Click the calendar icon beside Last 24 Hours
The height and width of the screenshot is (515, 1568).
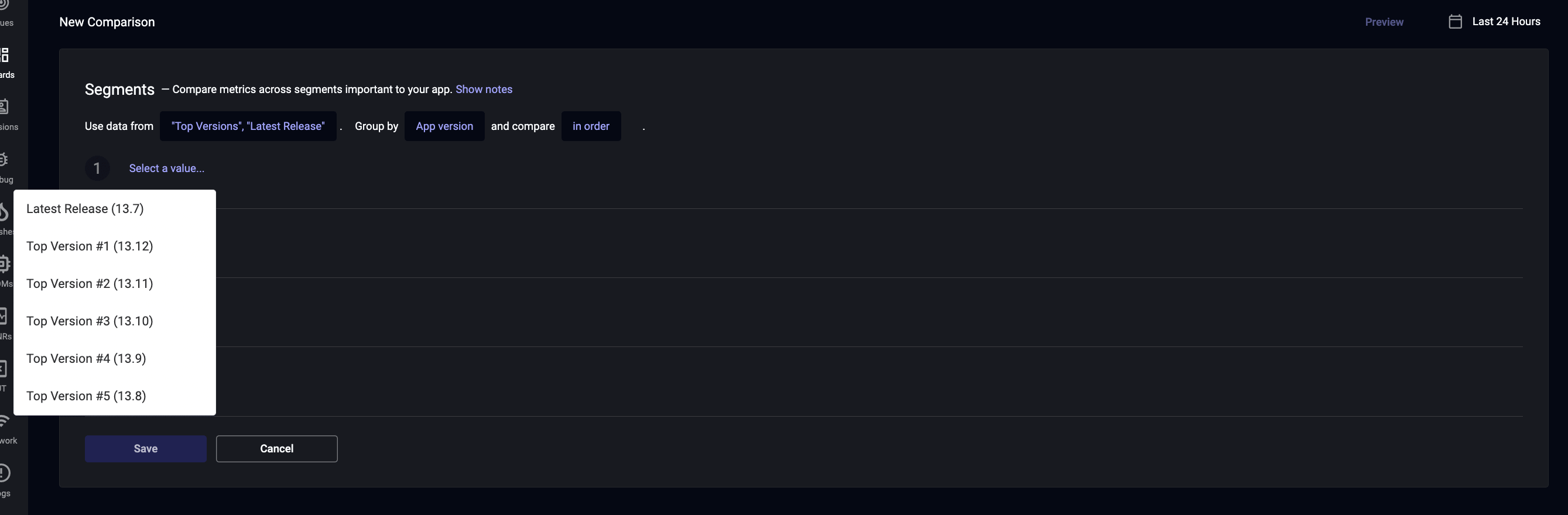1455,22
